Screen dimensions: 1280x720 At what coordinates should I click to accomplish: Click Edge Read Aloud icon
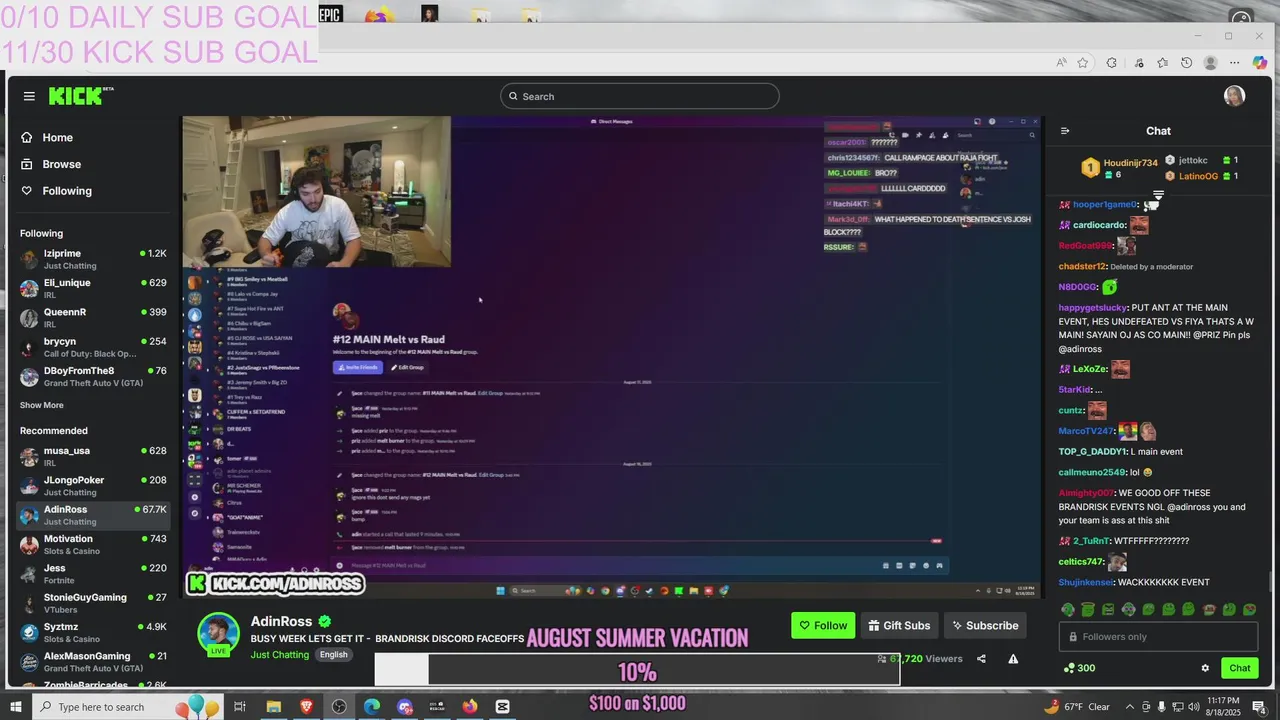(1062, 63)
